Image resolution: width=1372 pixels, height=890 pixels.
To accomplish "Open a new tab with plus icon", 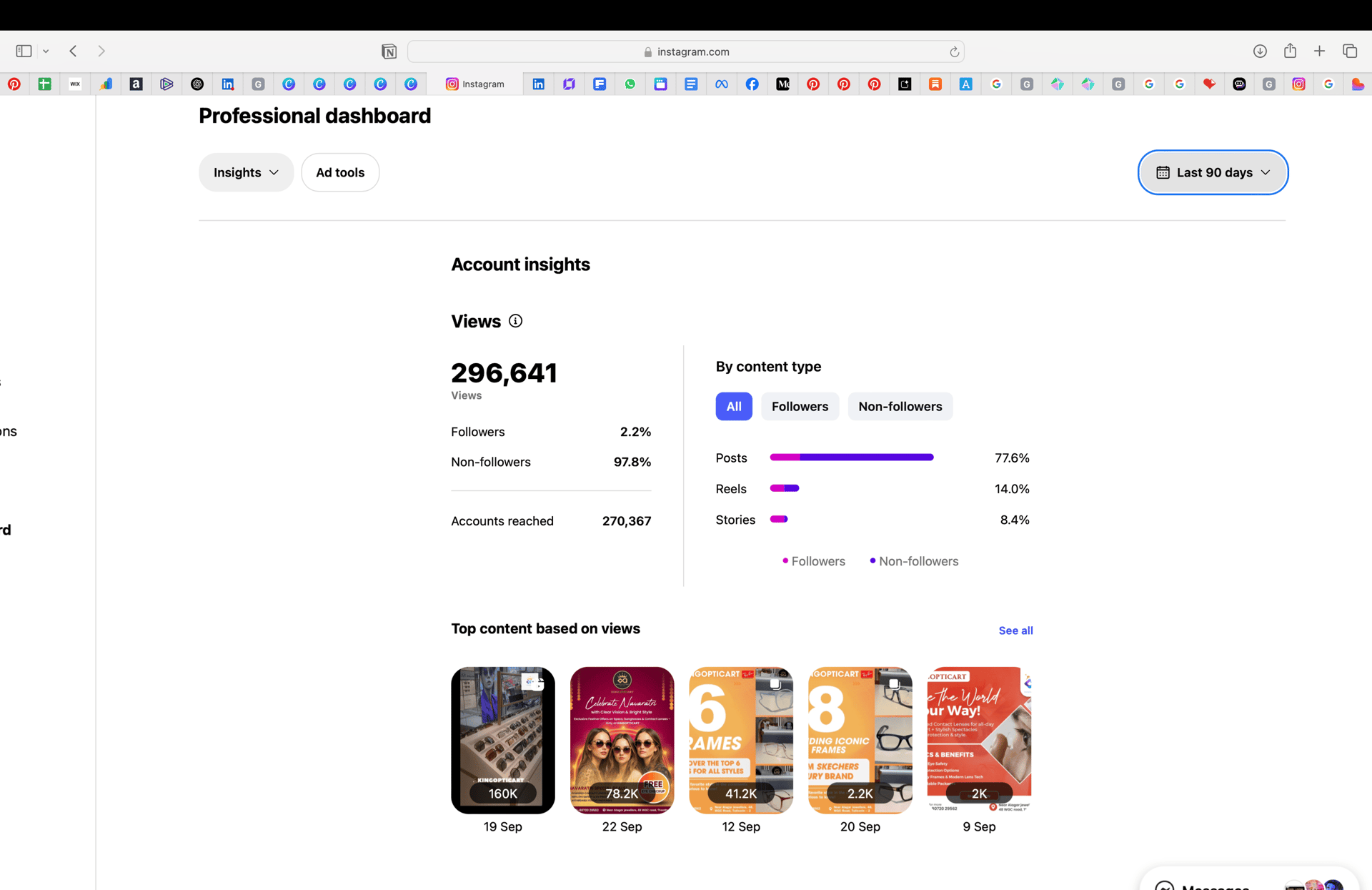I will pos(1319,51).
